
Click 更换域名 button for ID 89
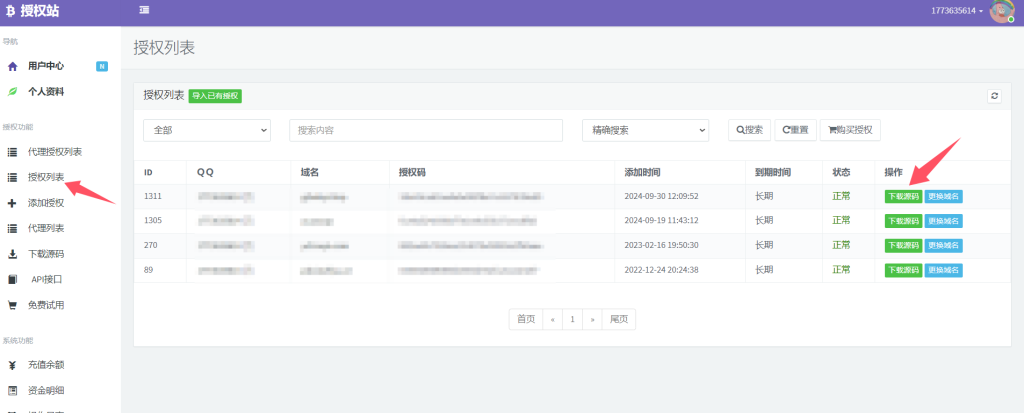943,270
